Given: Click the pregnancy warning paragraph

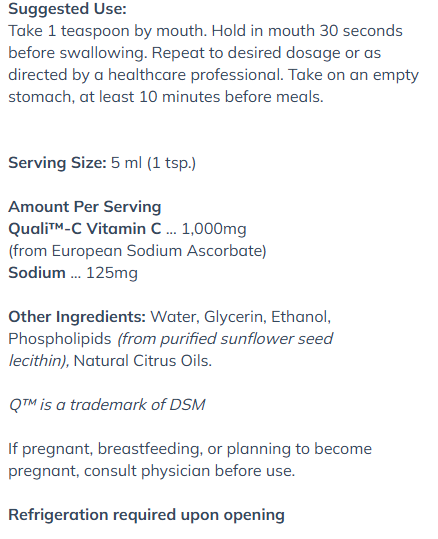Looking at the screenshot, I should tap(190, 460).
